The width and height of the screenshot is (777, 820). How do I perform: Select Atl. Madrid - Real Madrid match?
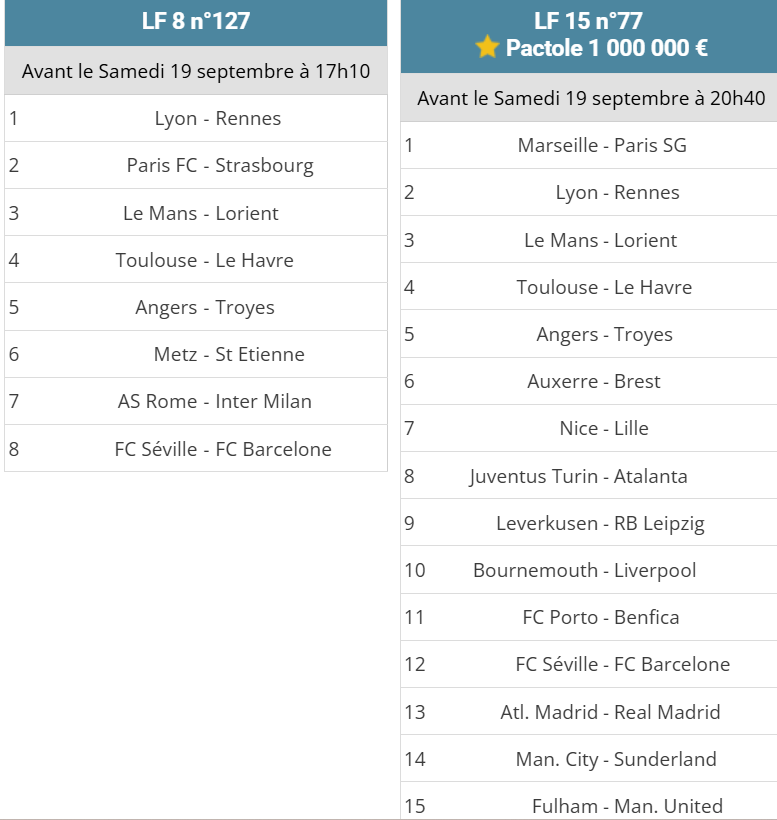click(x=589, y=712)
